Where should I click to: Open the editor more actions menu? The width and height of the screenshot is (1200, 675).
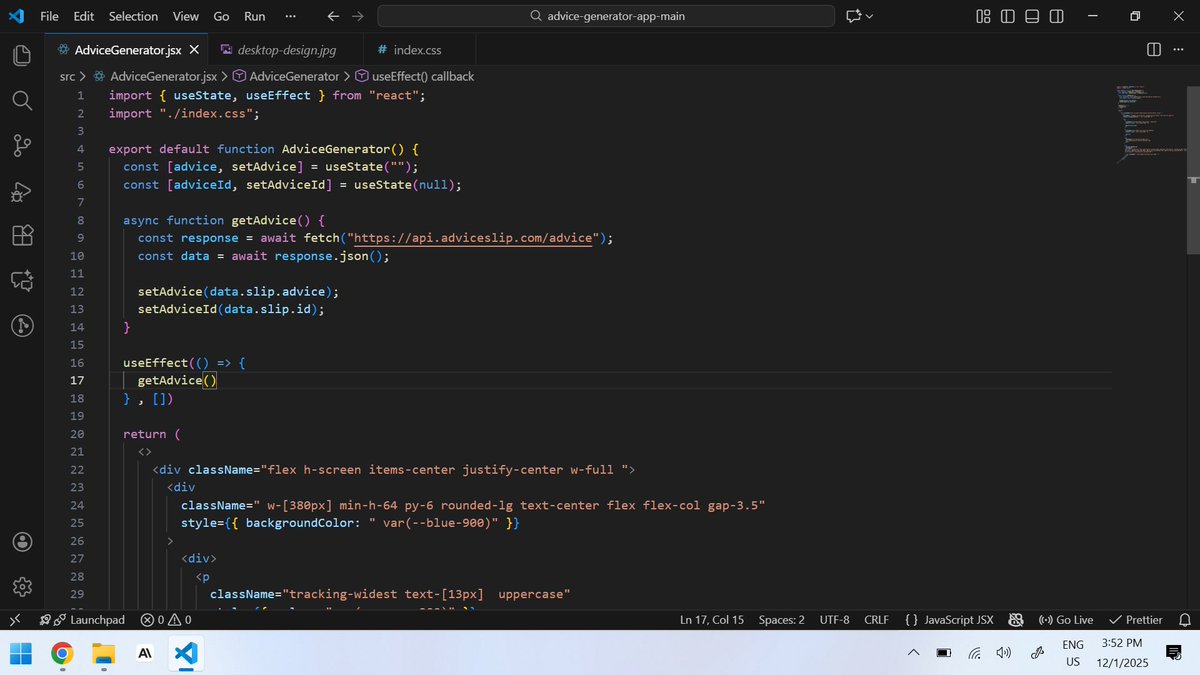pos(1178,49)
